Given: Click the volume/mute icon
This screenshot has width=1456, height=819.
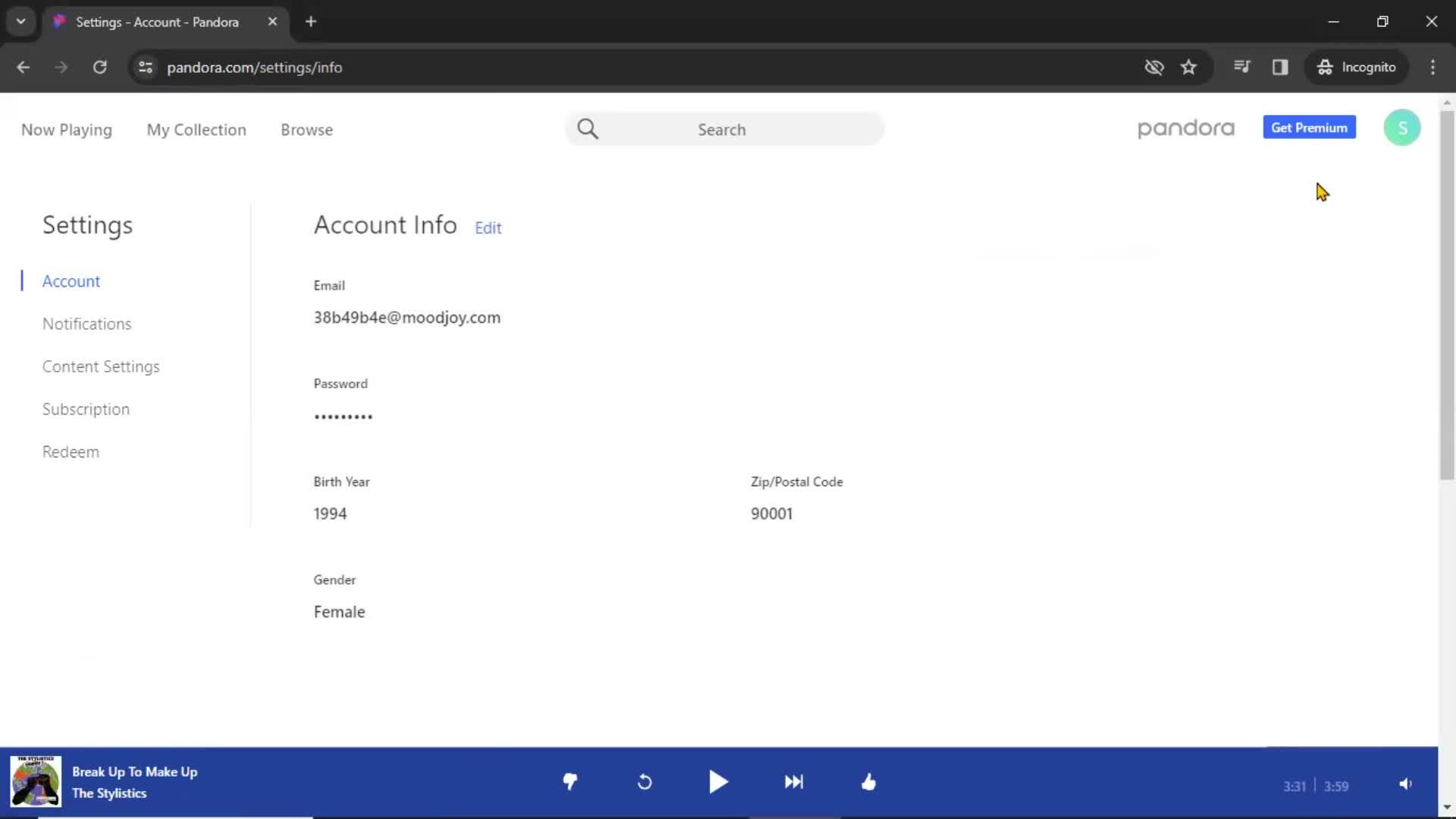Looking at the screenshot, I should coord(1407,782).
